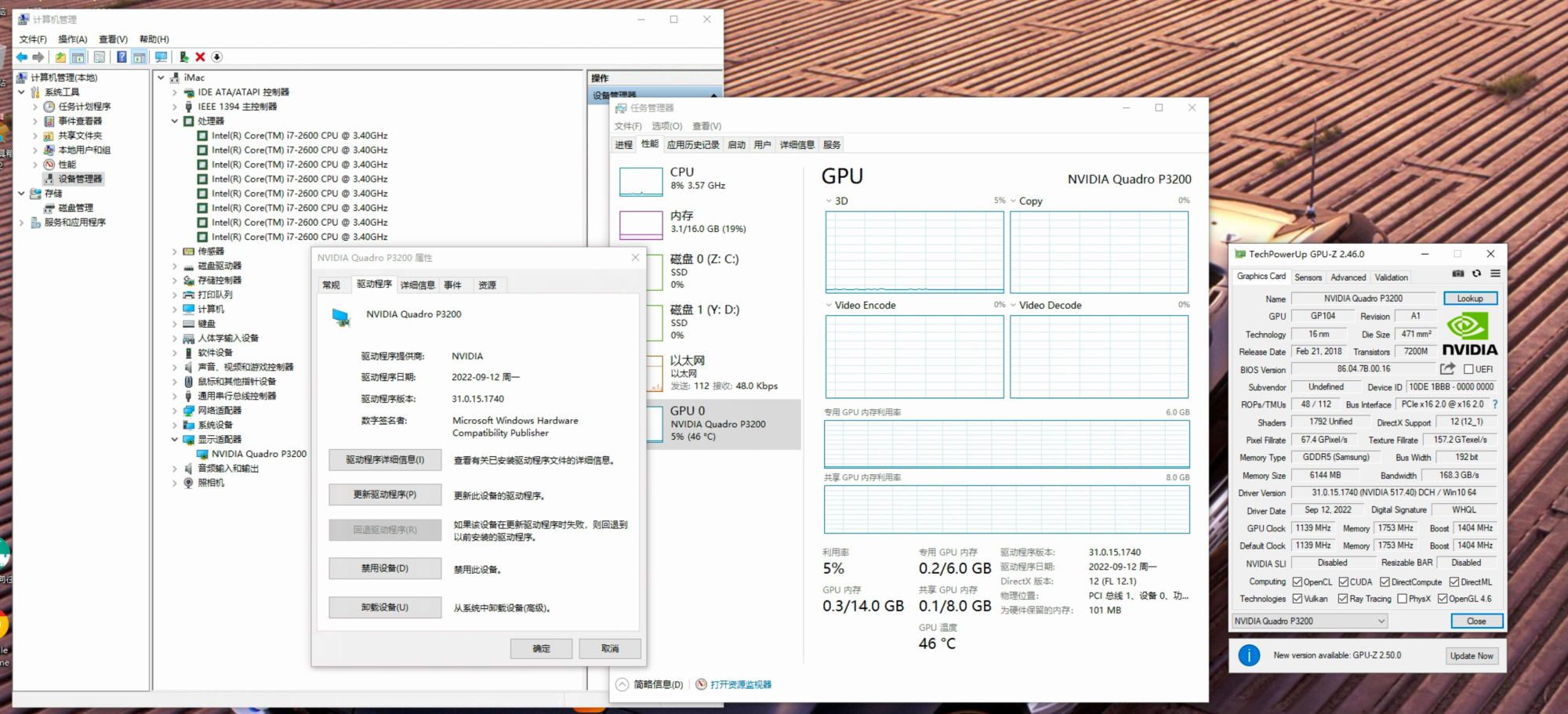The height and width of the screenshot is (714, 1568).
Task: Click the display adapter icon in NVIDIA properties dialog
Action: pos(341,317)
